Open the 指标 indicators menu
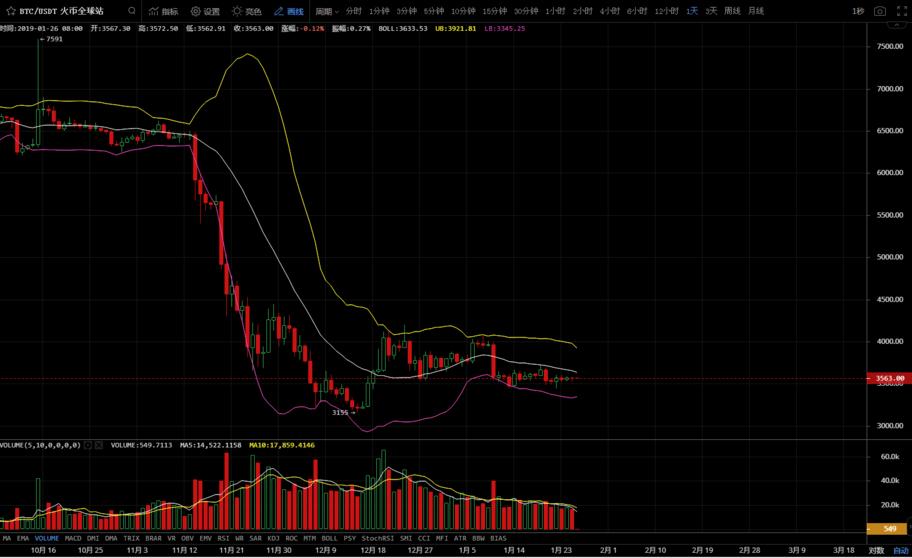Screen dimensions: 912x558 click(x=163, y=11)
